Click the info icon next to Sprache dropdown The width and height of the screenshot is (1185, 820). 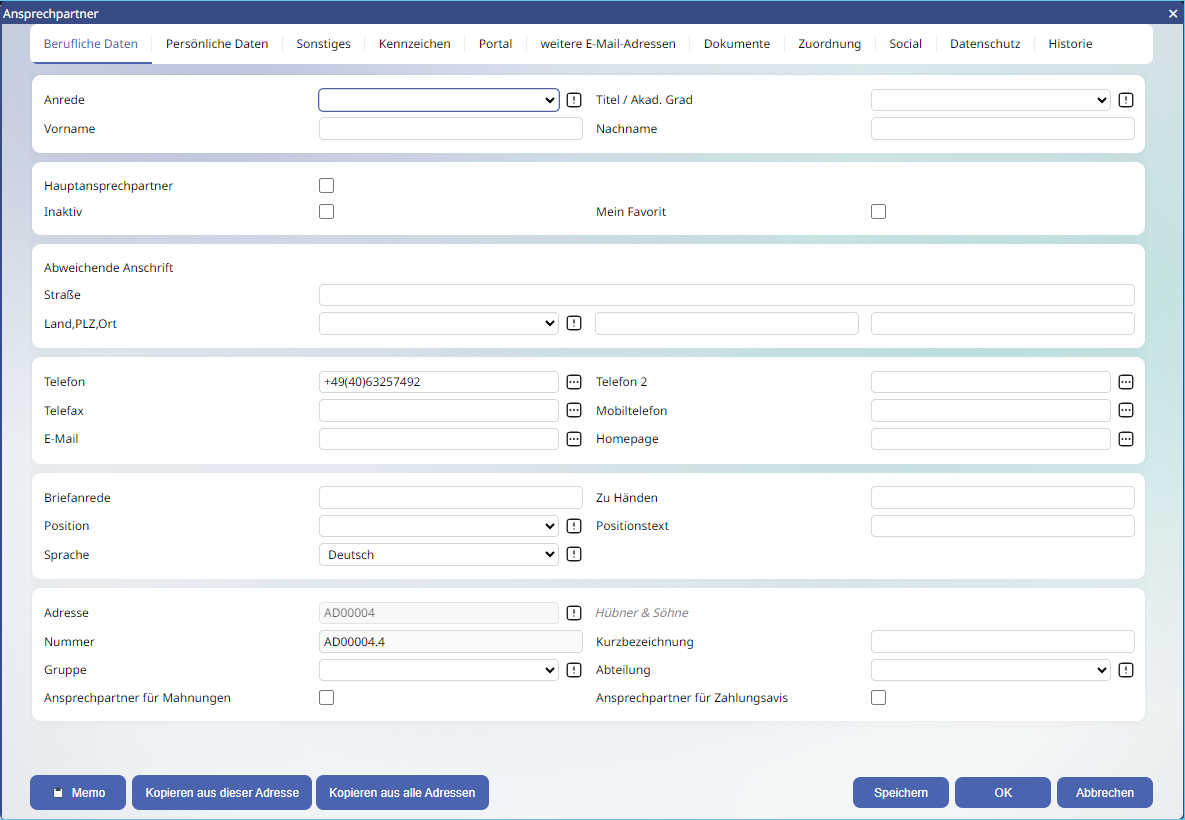[x=574, y=554]
